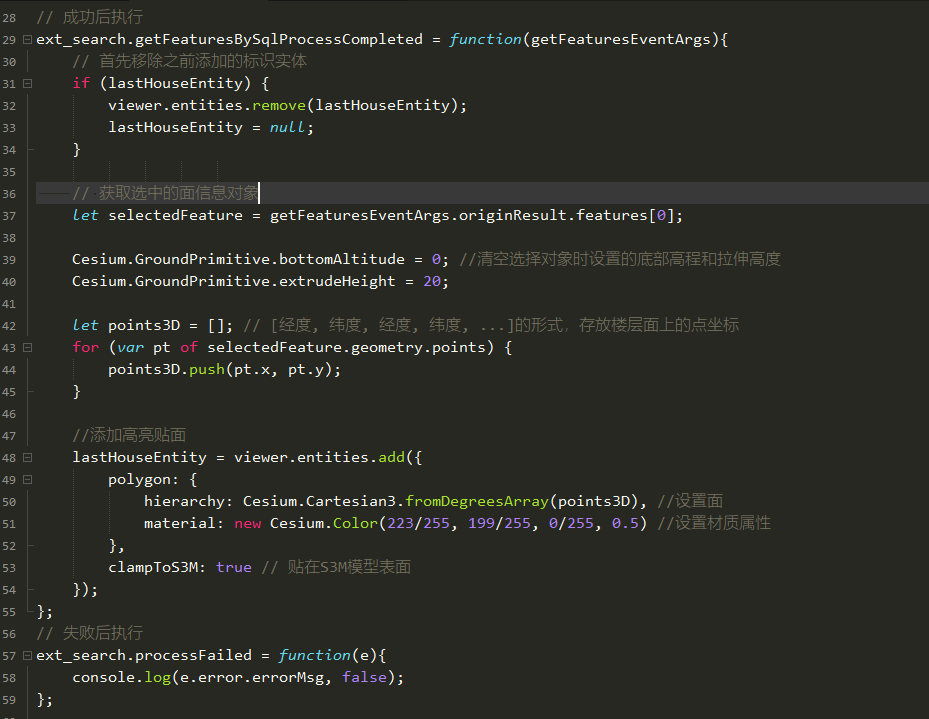Click the 'of' keyword on line 43

[189, 348]
